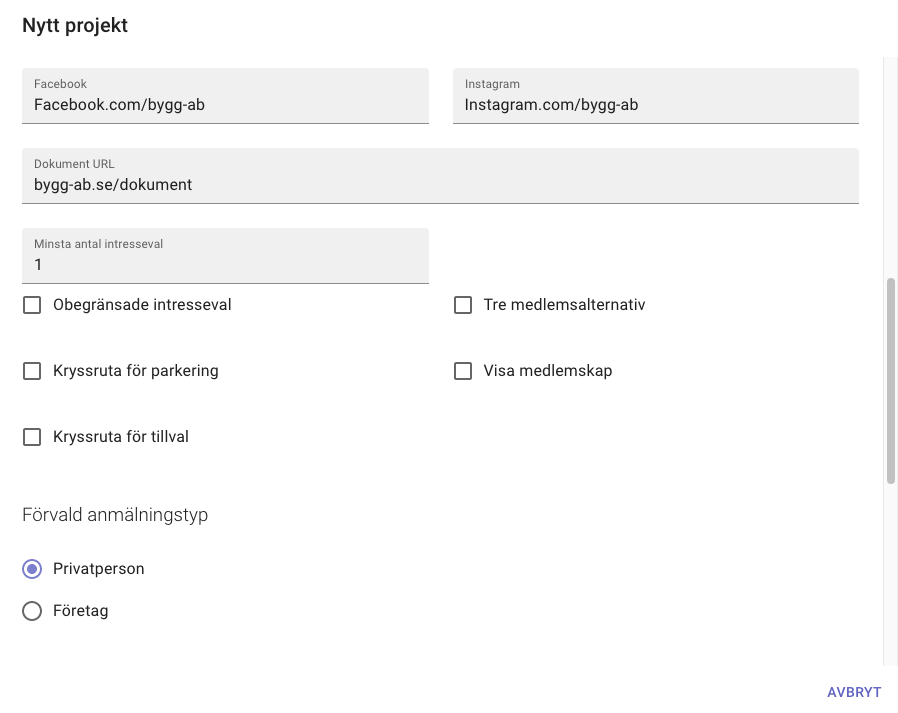The image size is (898, 713).
Task: Check "Tre medlemsalternativ"
Action: tap(463, 304)
